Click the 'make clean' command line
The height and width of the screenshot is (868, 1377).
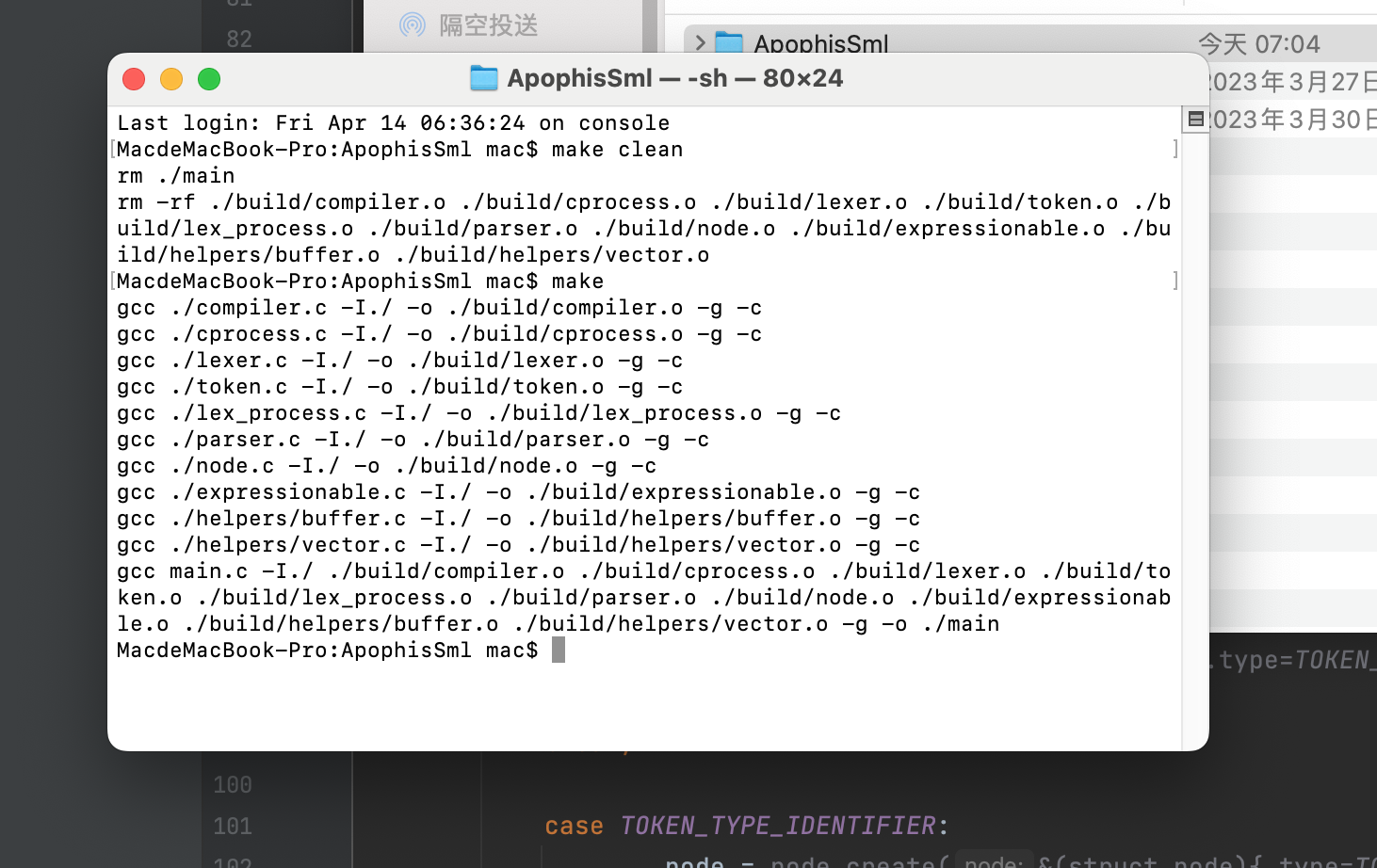(x=400, y=149)
